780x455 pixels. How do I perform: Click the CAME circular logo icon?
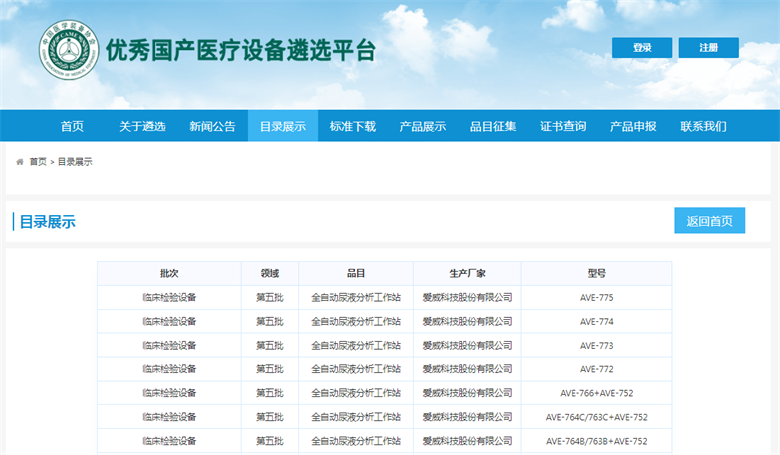point(69,51)
